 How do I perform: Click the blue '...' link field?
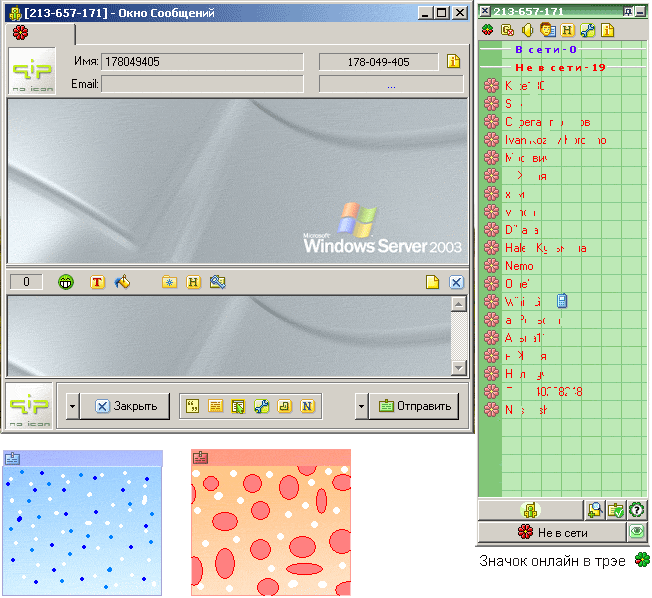click(x=391, y=84)
